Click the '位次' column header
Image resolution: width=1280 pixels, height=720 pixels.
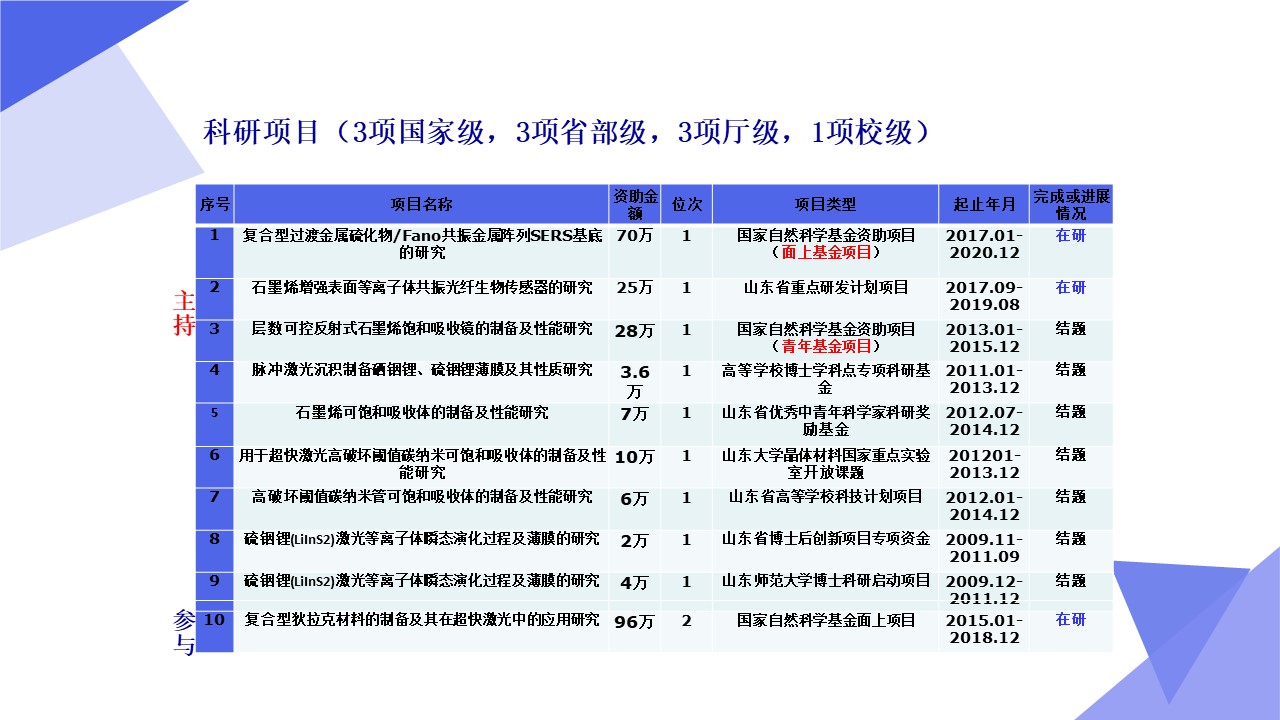pyautogui.click(x=686, y=204)
